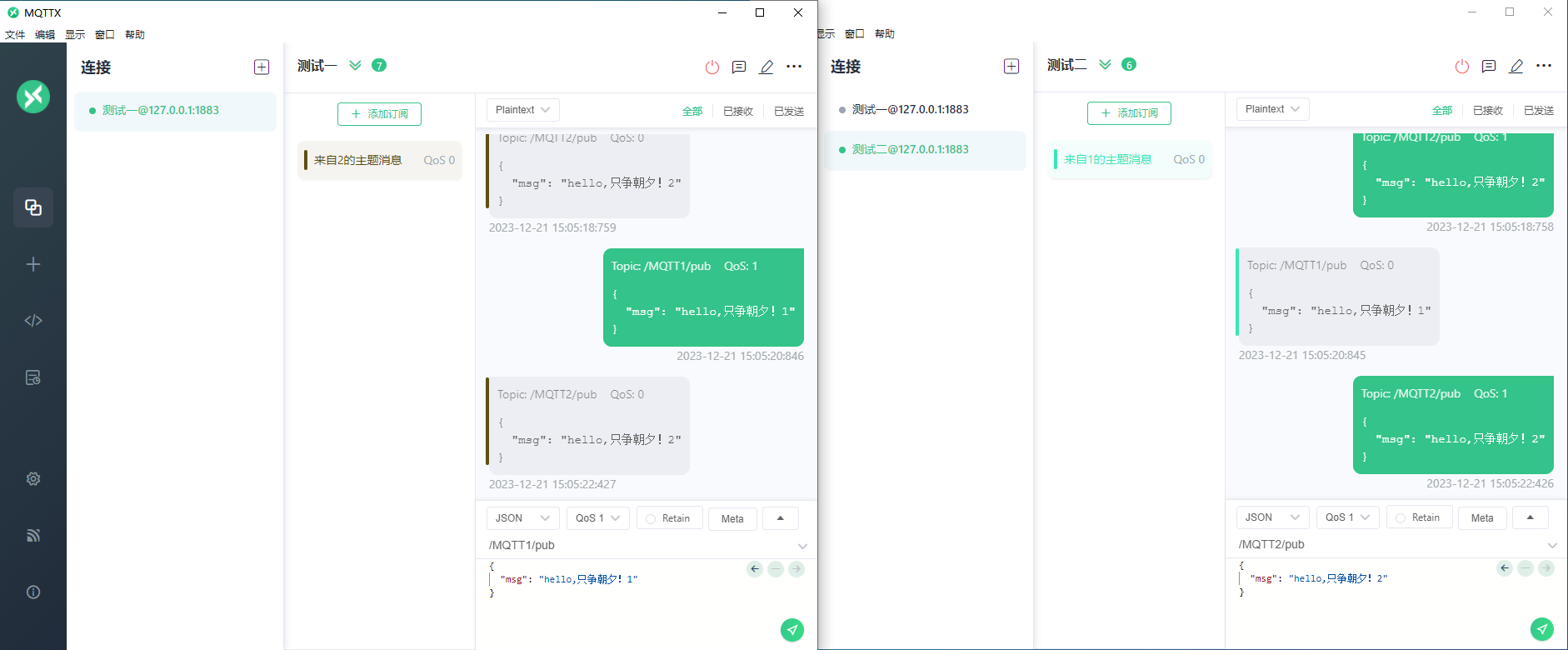Image resolution: width=1568 pixels, height=650 pixels.
Task: Open more options menu for 测试二
Action: coord(1544,66)
